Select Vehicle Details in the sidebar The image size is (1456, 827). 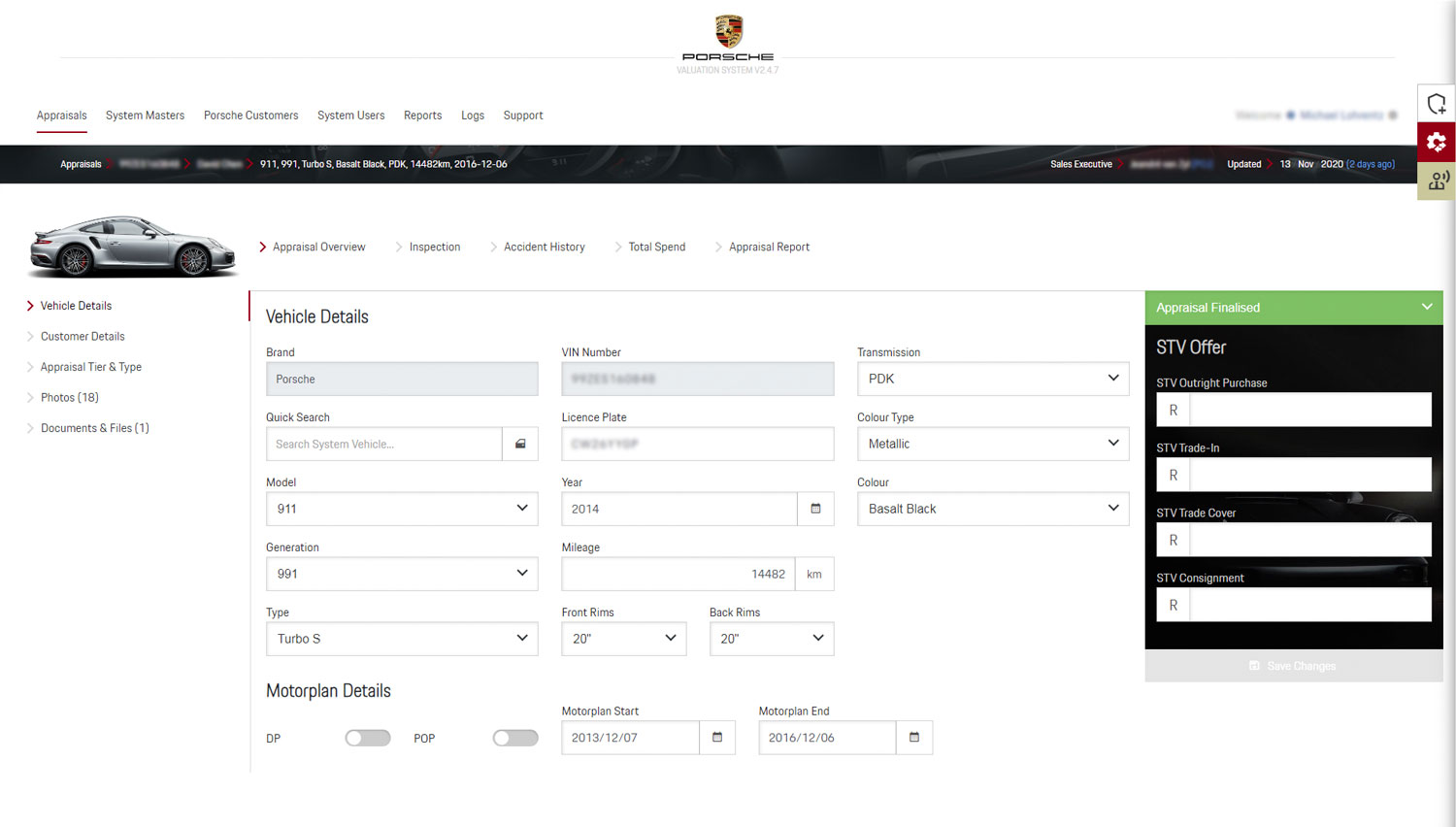[76, 306]
